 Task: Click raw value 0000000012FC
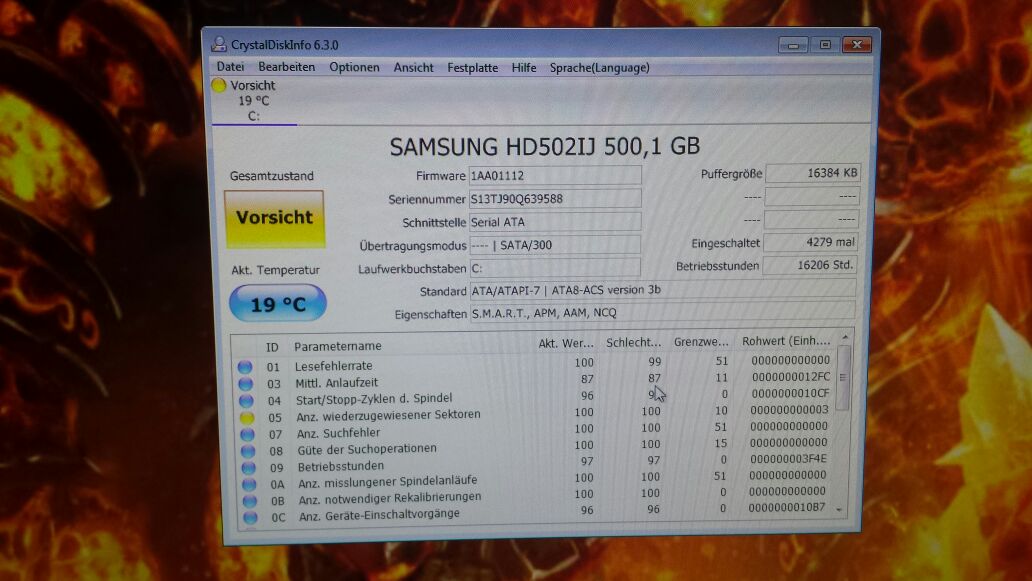(790, 377)
